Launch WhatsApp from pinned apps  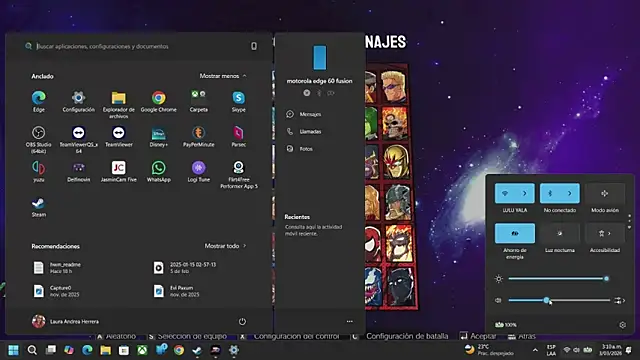pos(159,171)
